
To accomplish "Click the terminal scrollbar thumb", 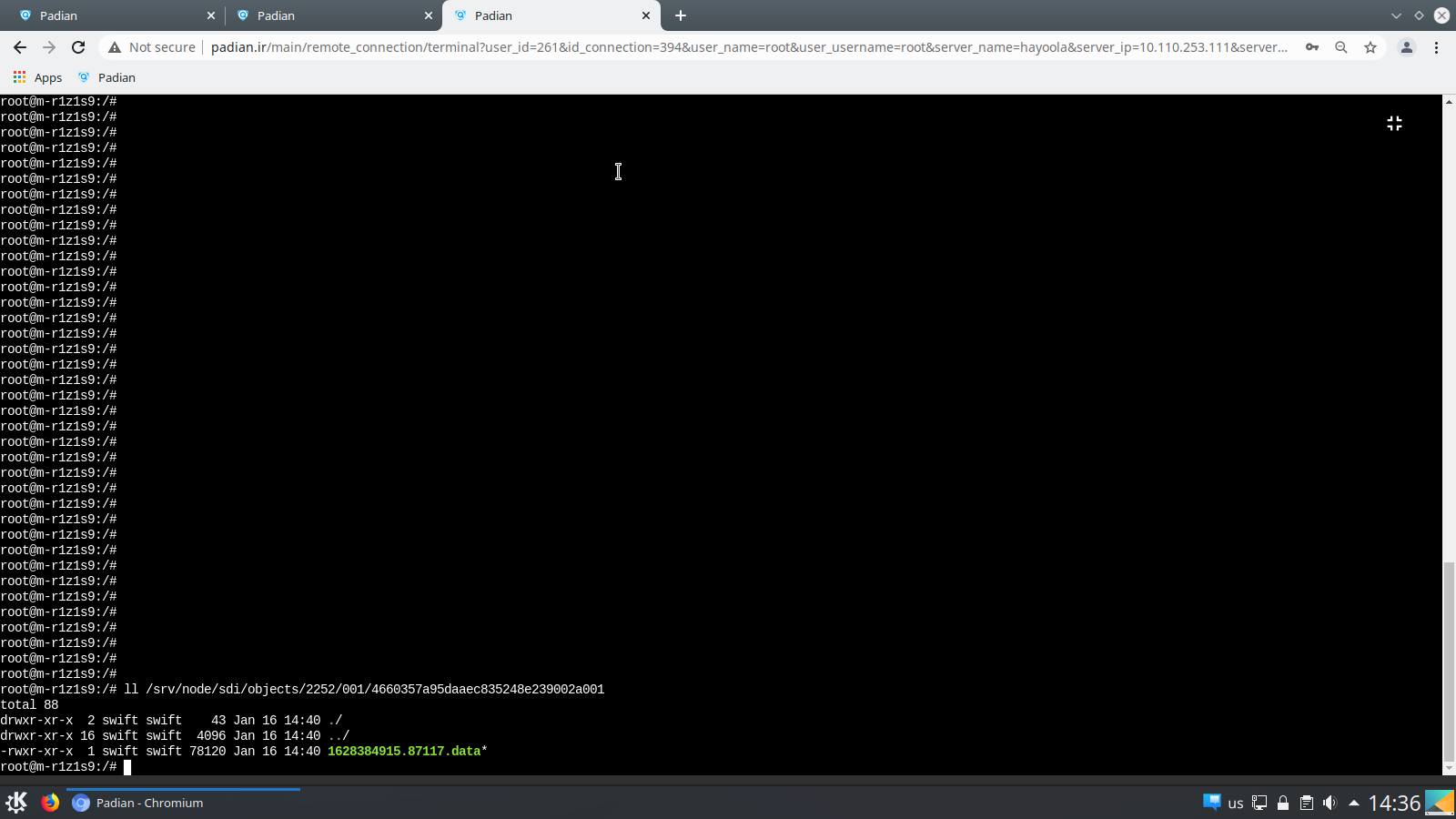I will (x=1449, y=662).
